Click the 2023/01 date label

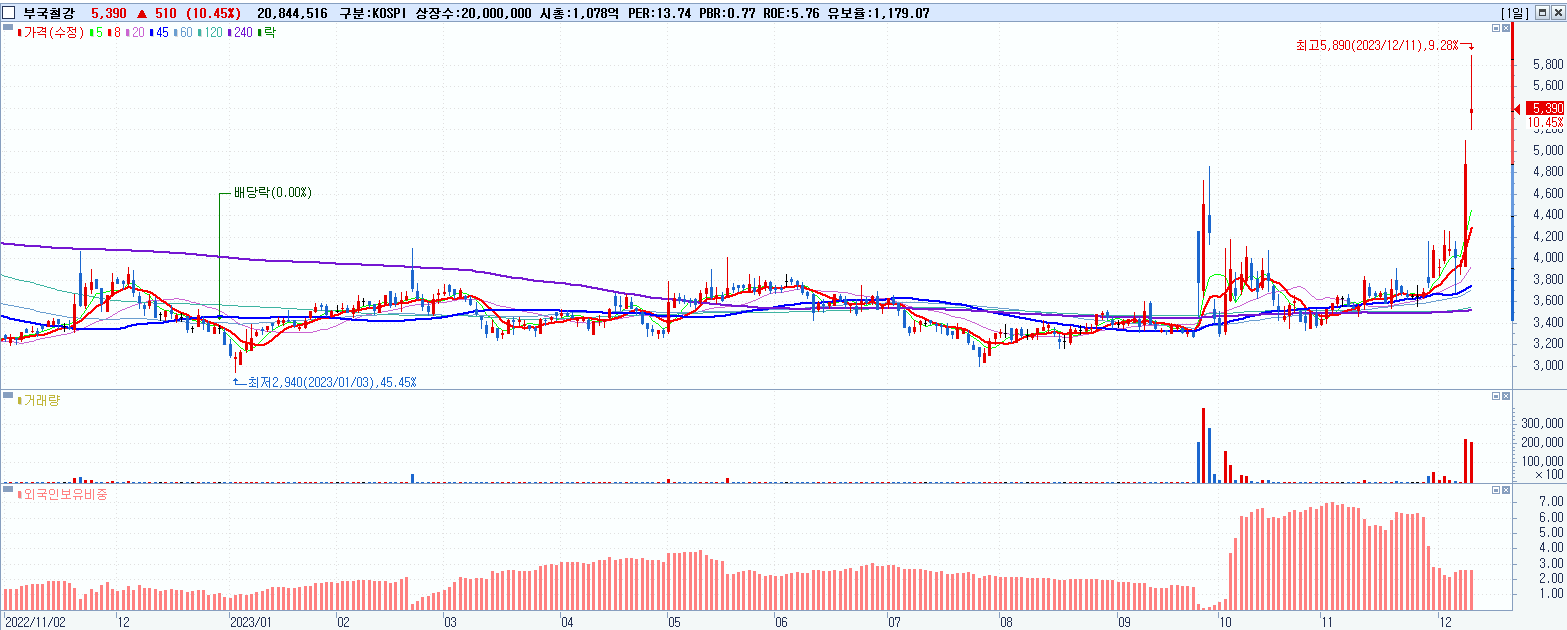pos(251,621)
